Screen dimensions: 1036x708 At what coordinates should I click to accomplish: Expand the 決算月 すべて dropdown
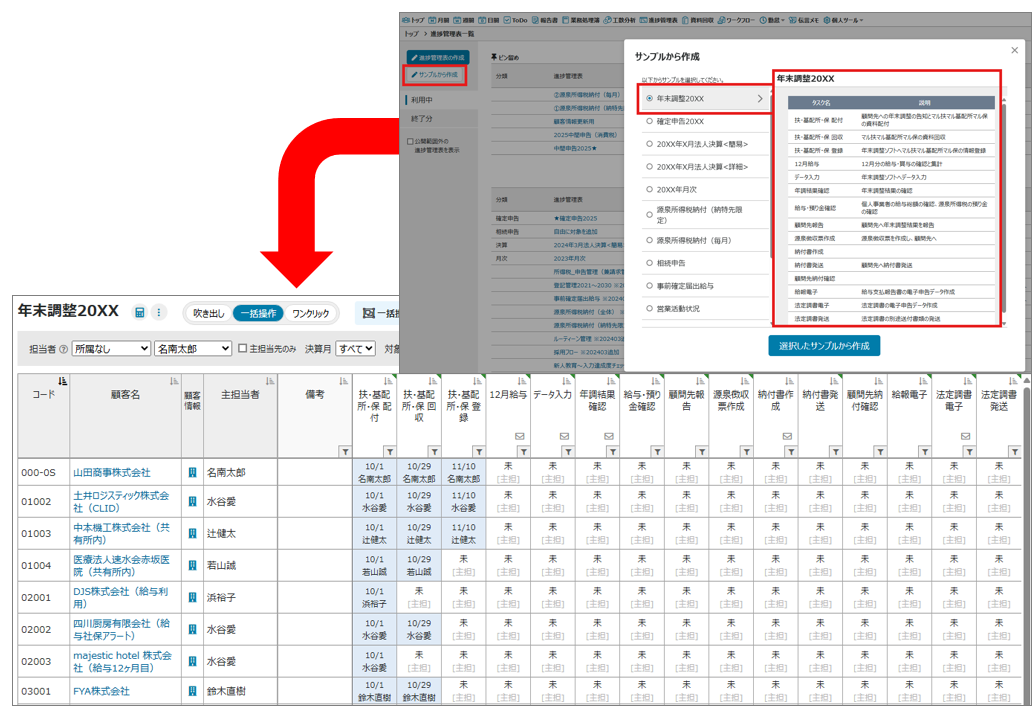click(x=355, y=349)
